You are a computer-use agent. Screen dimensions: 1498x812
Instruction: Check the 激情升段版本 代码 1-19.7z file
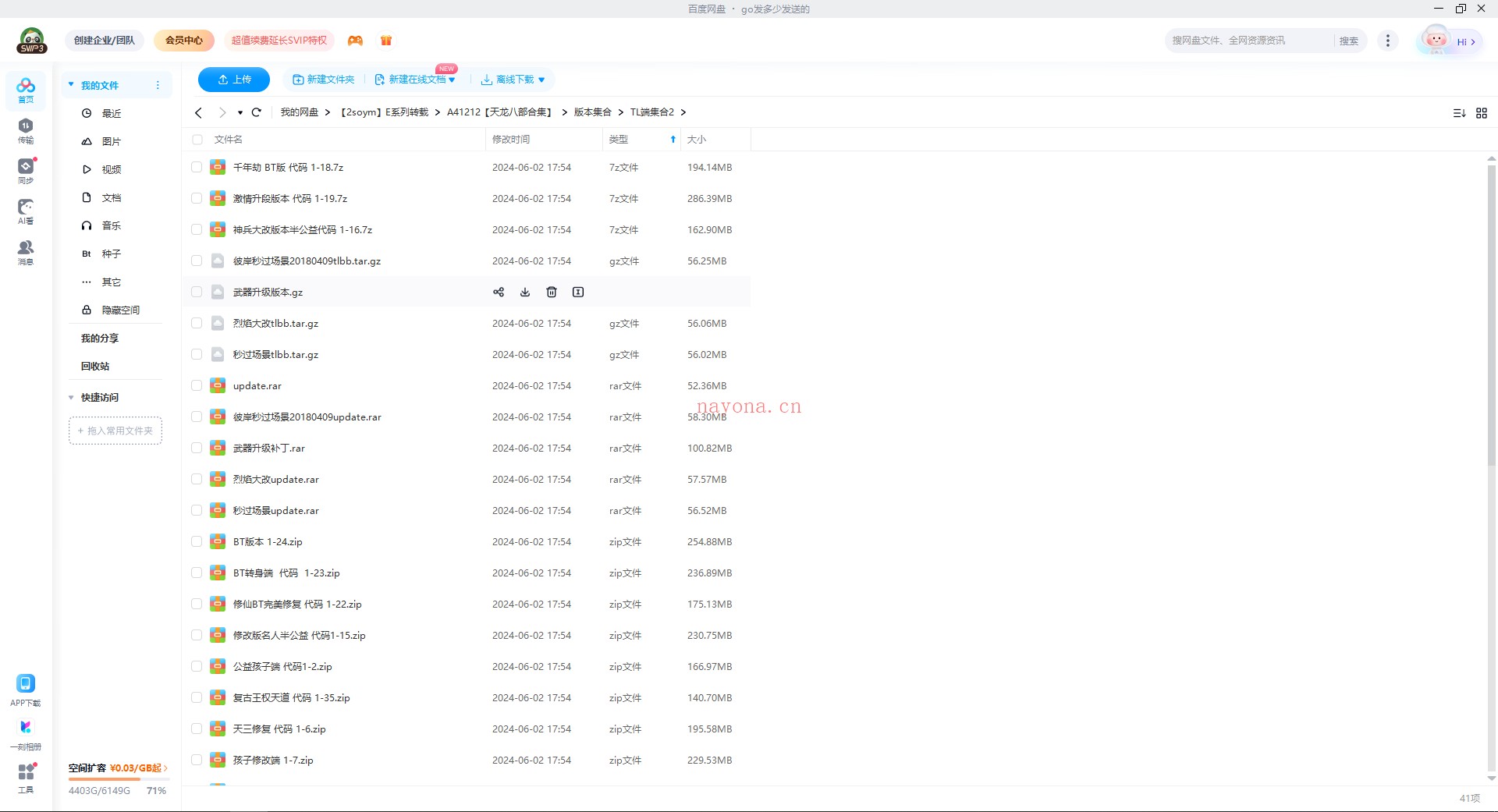pyautogui.click(x=197, y=198)
